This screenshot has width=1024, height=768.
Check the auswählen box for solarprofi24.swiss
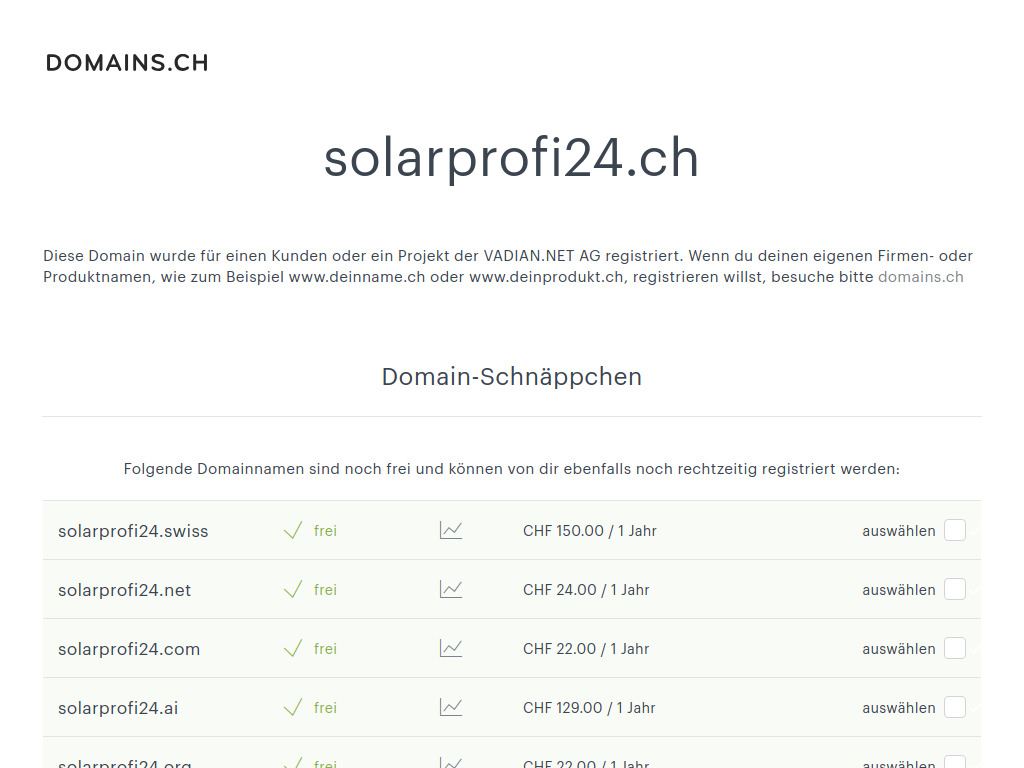pyautogui.click(x=955, y=530)
